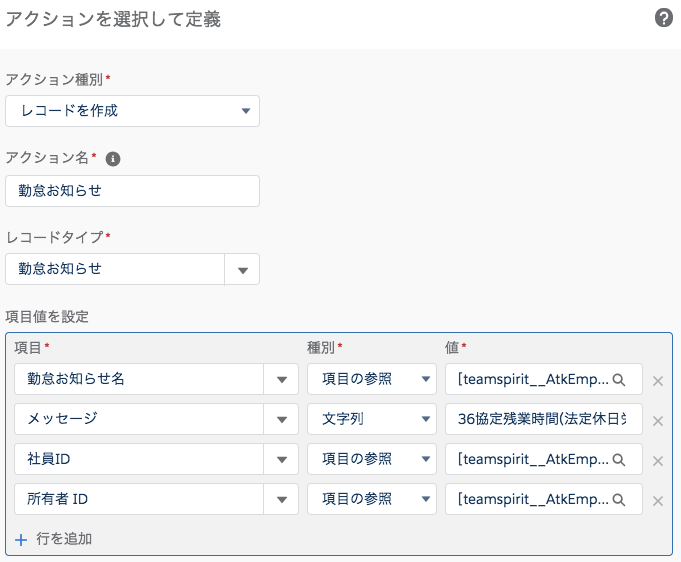Expand the レコードタイプ dropdown arrow
This screenshot has width=681, height=562.
click(x=242, y=270)
